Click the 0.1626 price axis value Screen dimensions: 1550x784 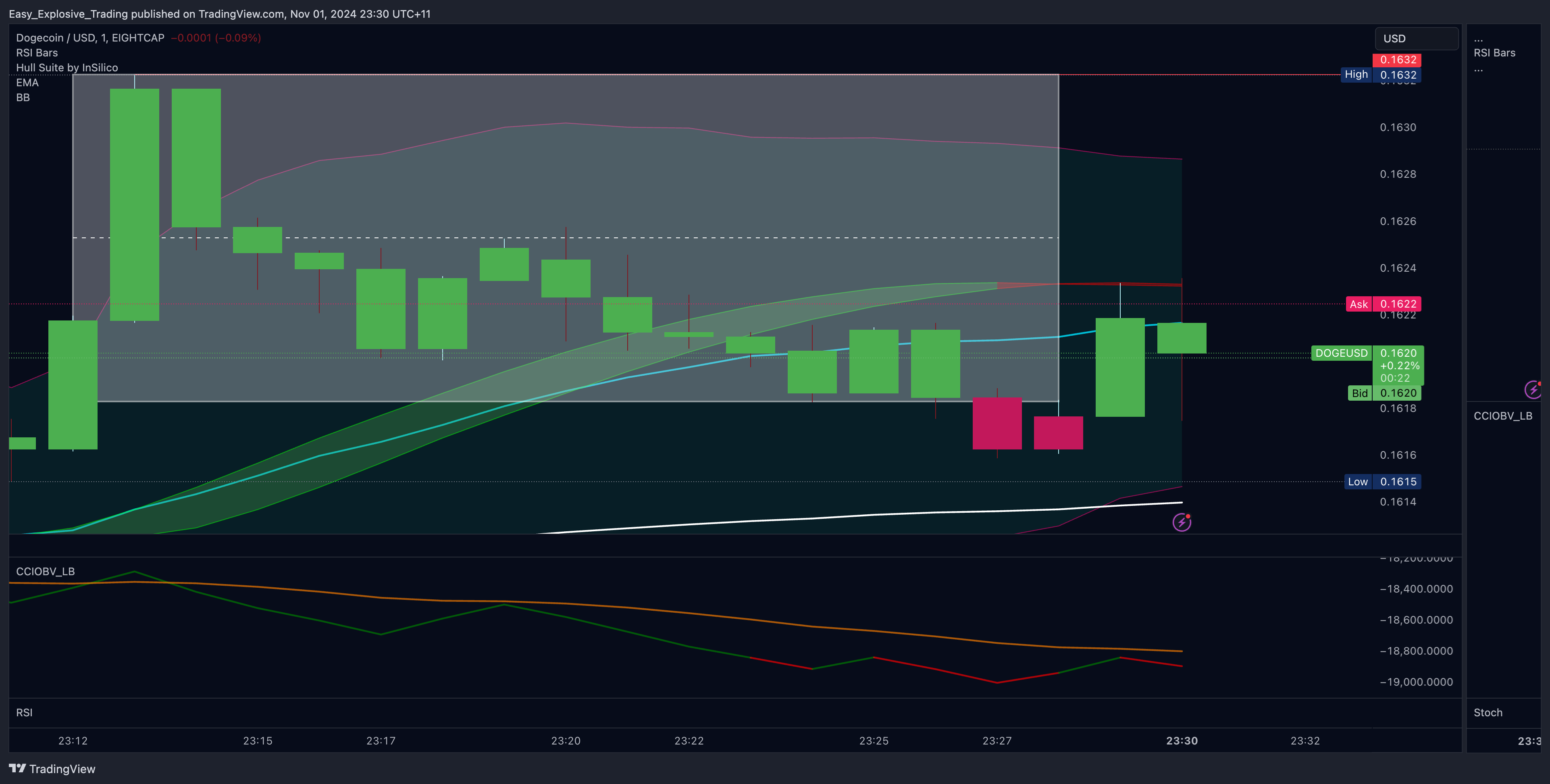pos(1398,221)
